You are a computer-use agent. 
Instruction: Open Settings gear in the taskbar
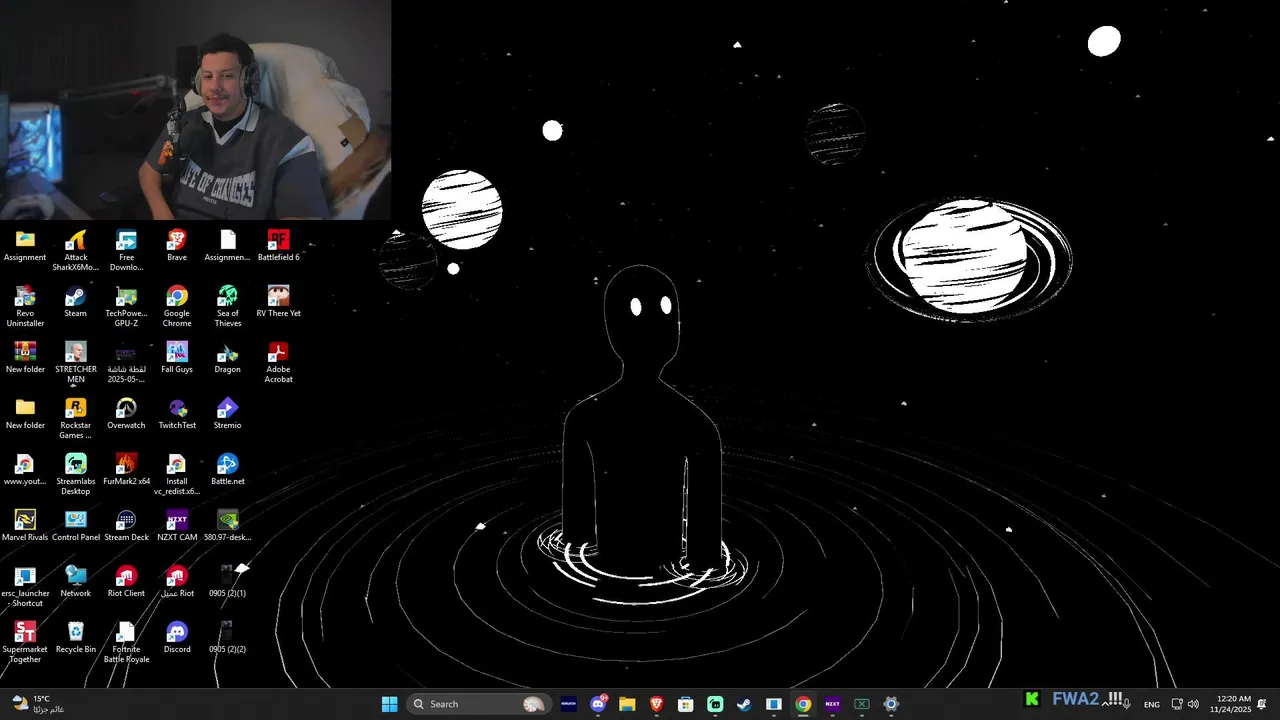(891, 704)
